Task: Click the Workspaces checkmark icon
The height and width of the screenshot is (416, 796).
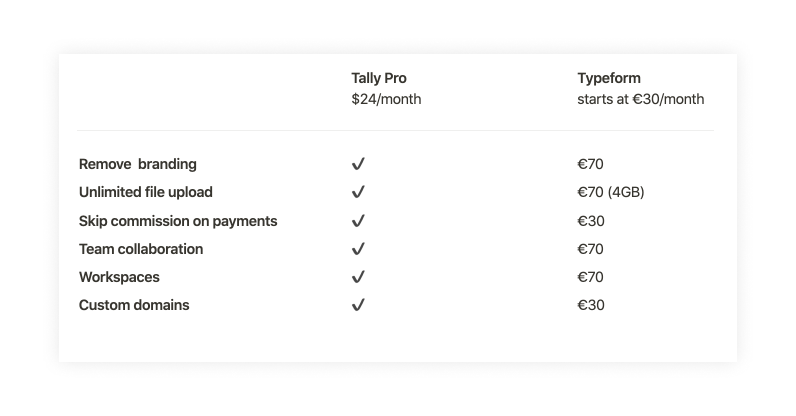Action: [358, 277]
